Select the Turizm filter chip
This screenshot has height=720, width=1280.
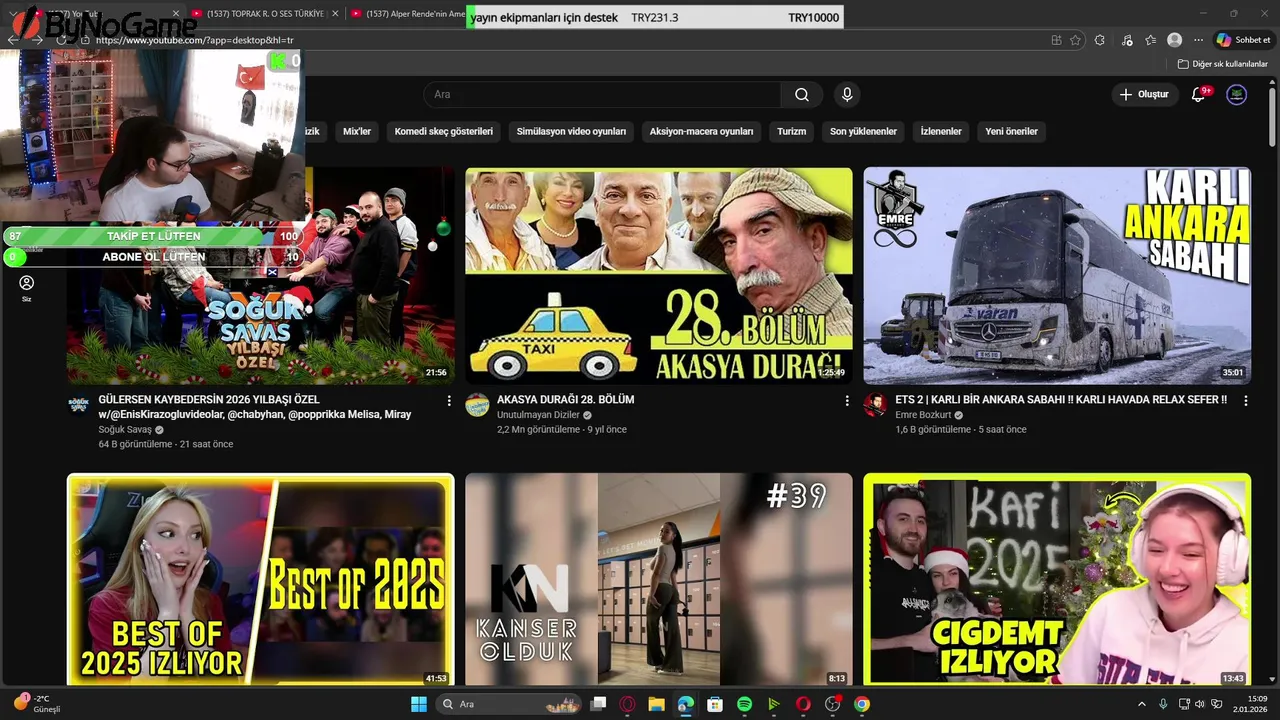pos(791,131)
